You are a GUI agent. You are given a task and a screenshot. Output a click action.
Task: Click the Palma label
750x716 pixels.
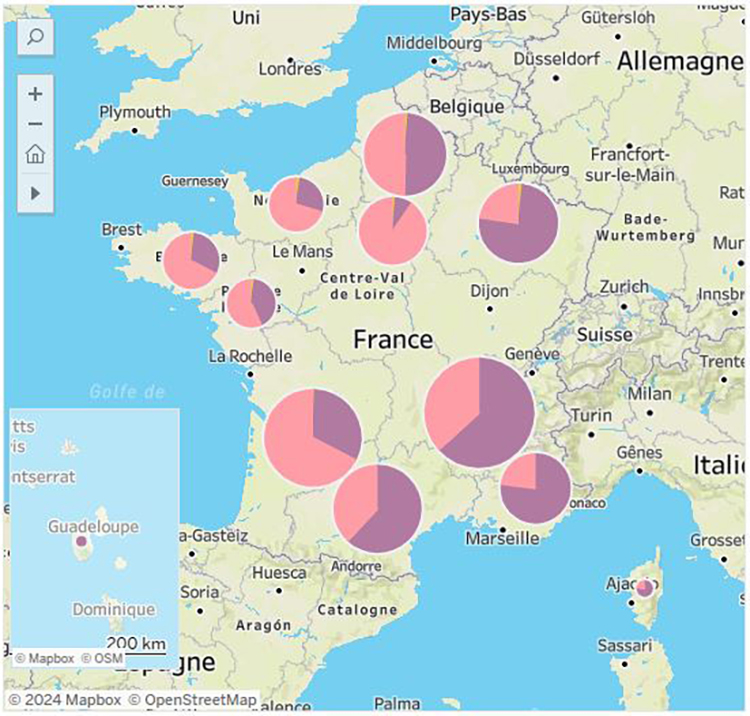(x=397, y=704)
